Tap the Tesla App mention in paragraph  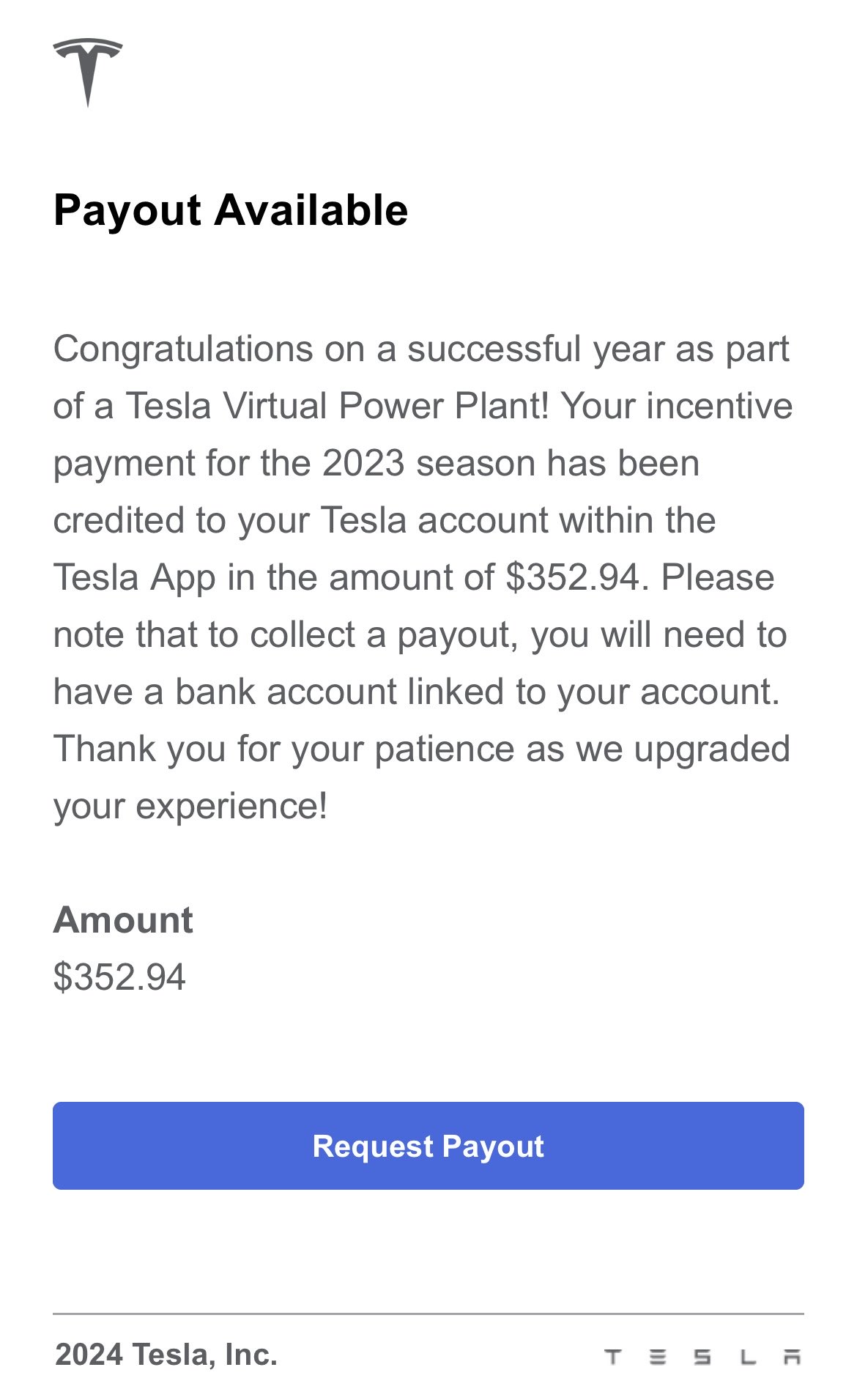tap(134, 577)
